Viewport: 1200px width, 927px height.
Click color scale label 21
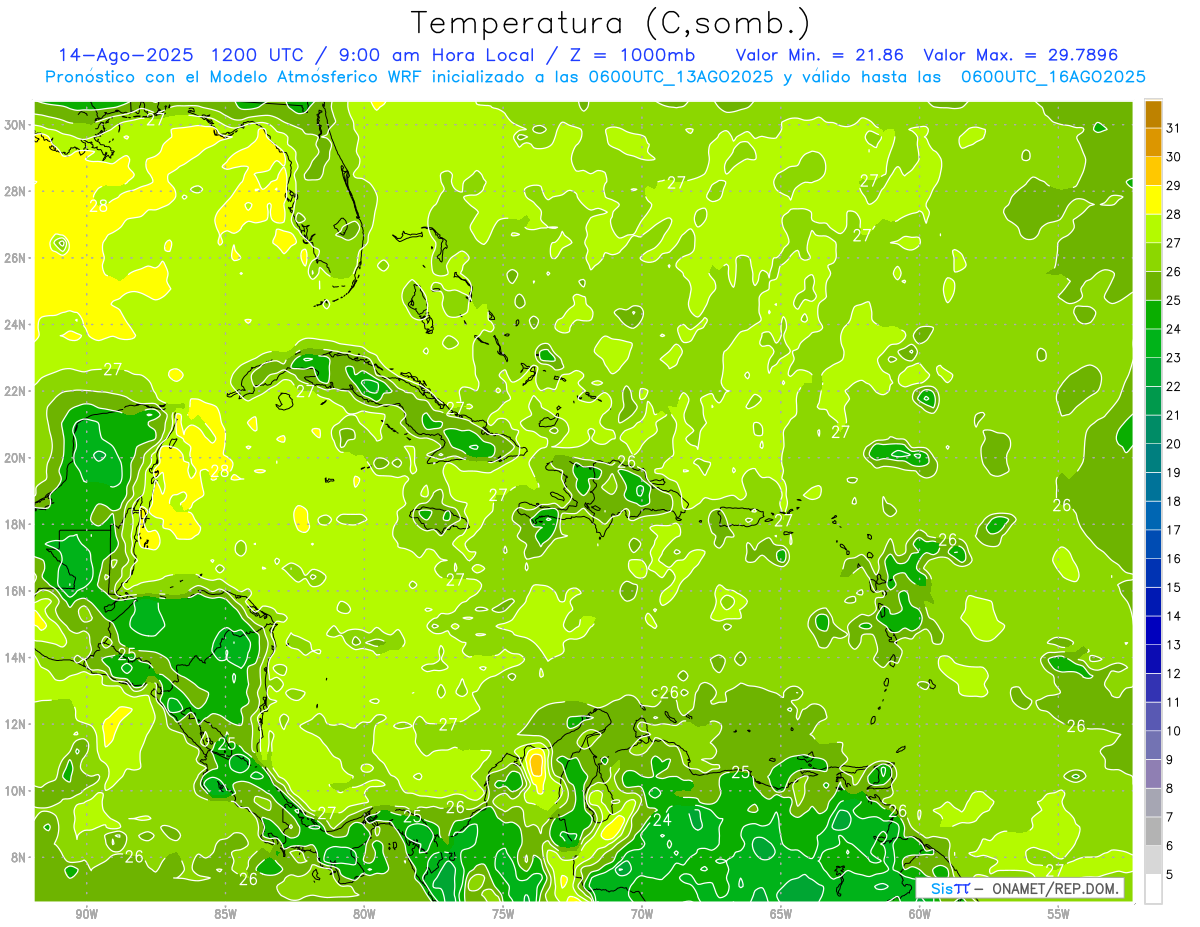coord(1174,415)
